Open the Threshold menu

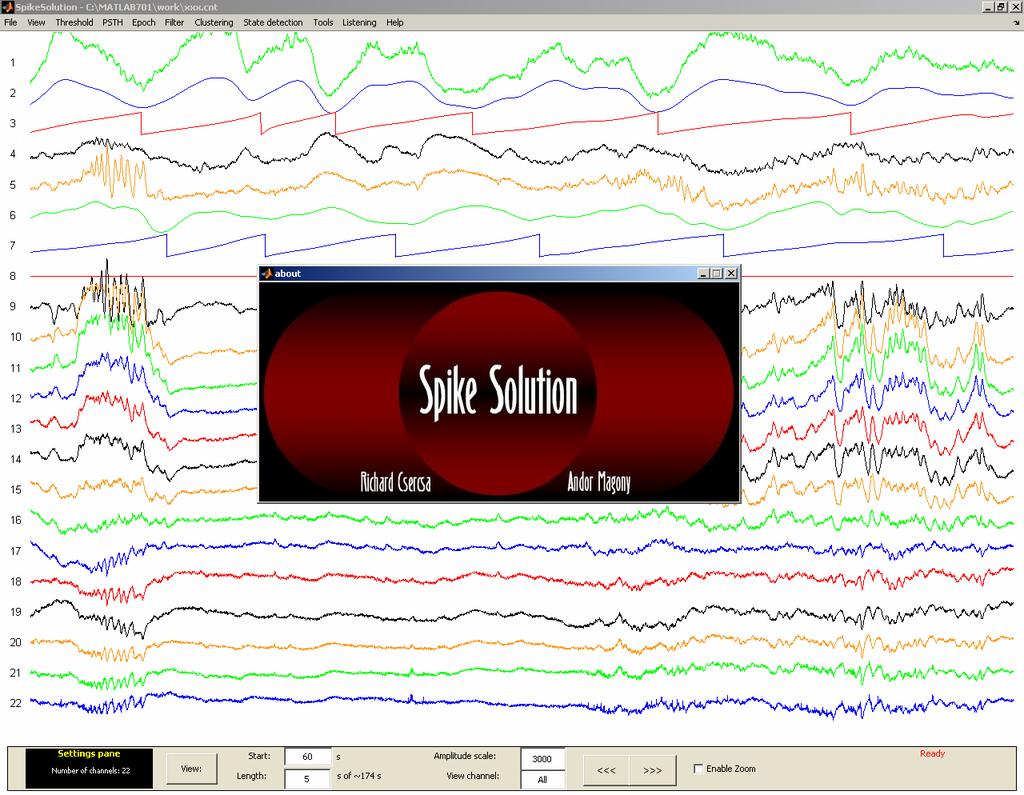74,22
